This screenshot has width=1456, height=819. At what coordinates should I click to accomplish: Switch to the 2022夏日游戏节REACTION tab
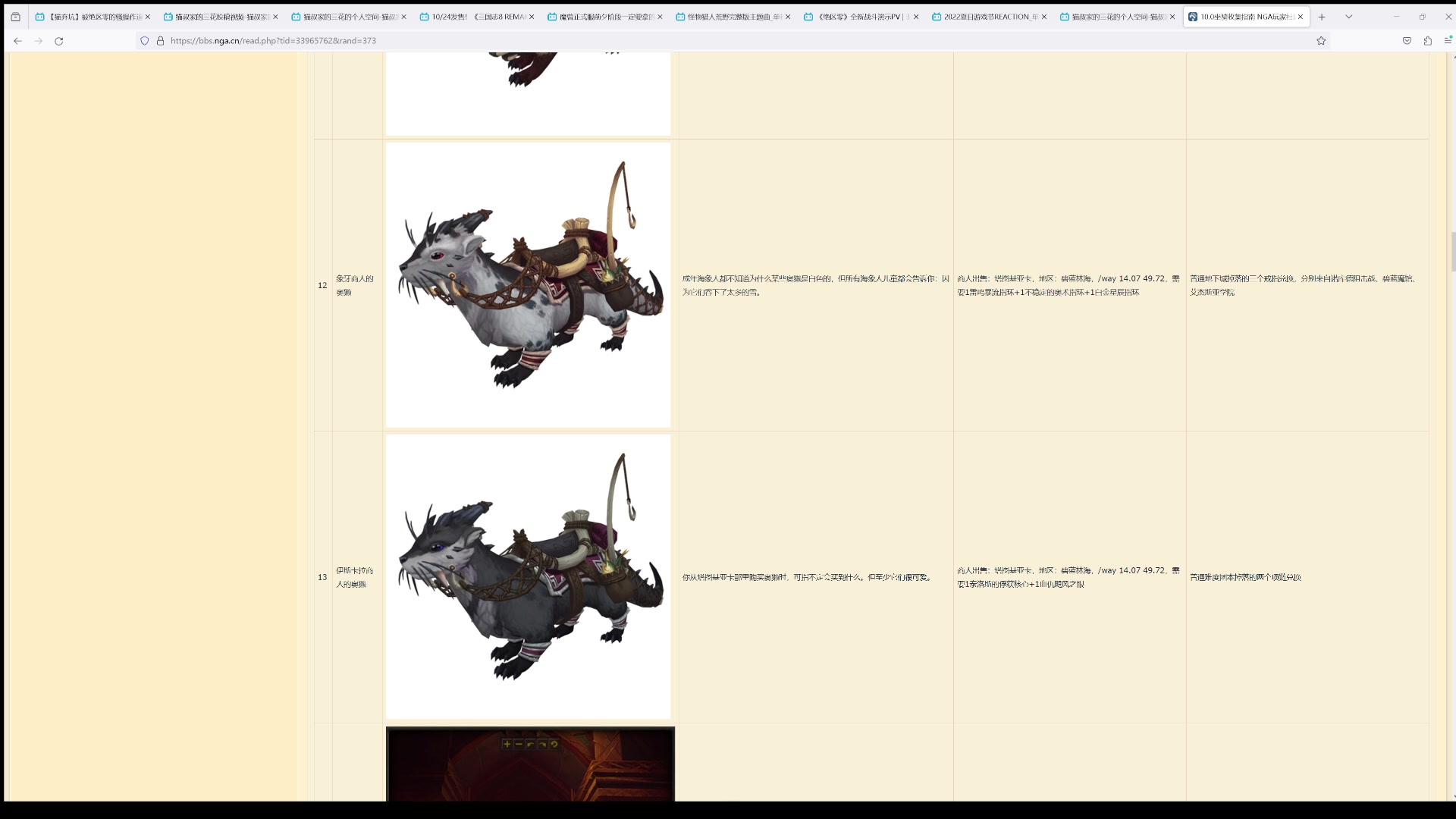pos(990,17)
